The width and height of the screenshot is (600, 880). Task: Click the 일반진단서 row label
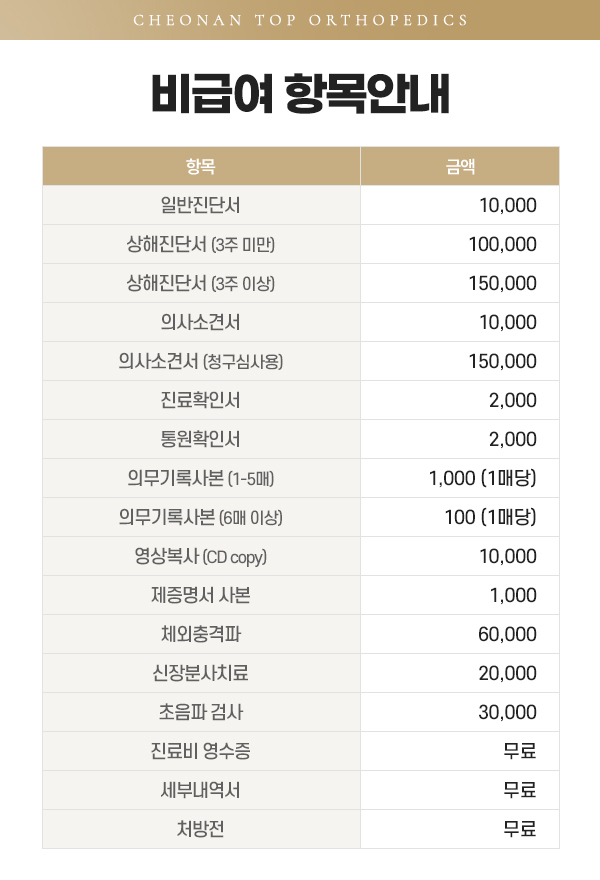click(x=201, y=205)
